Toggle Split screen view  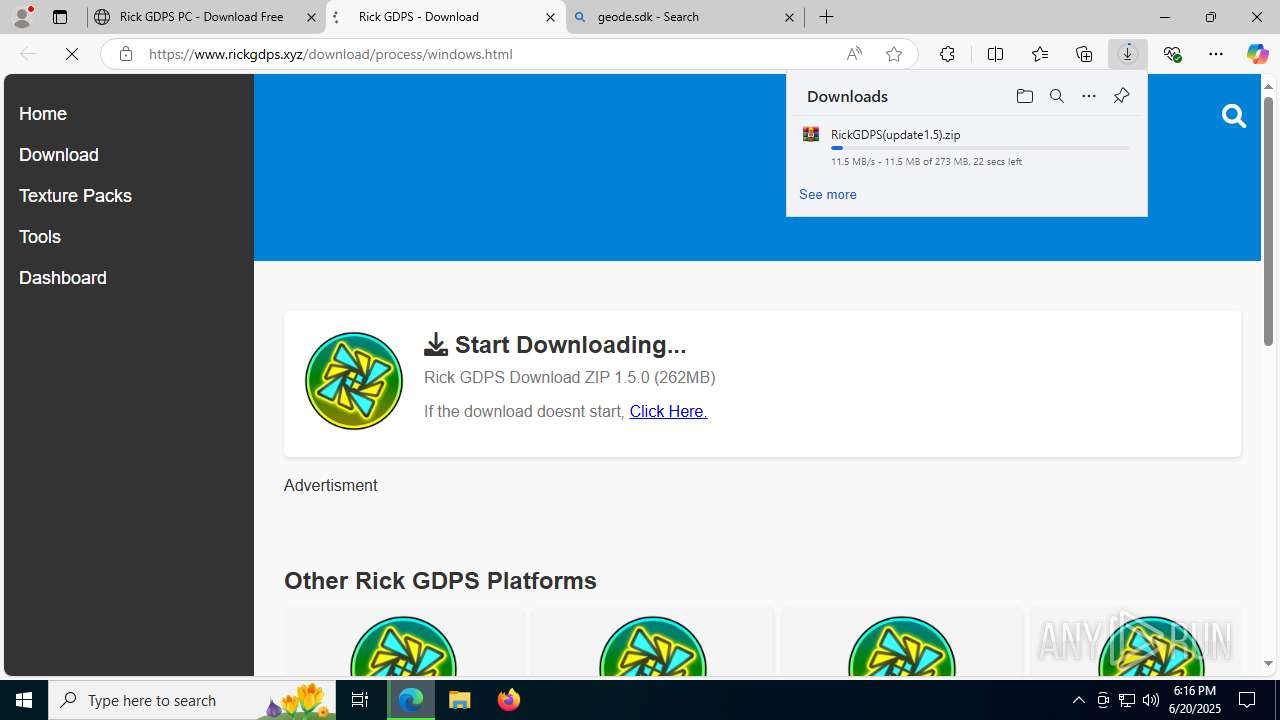pyautogui.click(x=995, y=54)
